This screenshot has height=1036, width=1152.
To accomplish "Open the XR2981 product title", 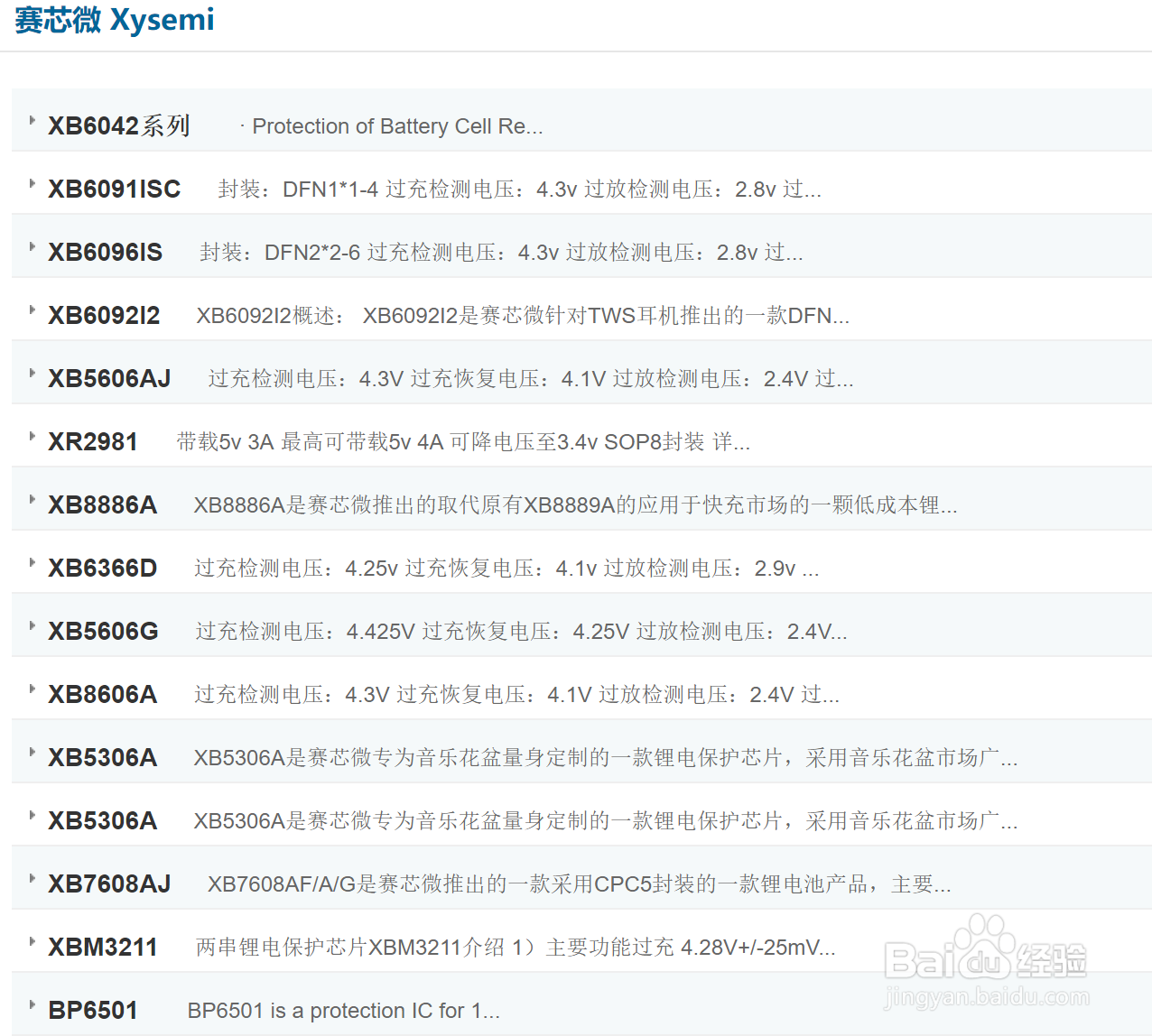I will point(93,441).
